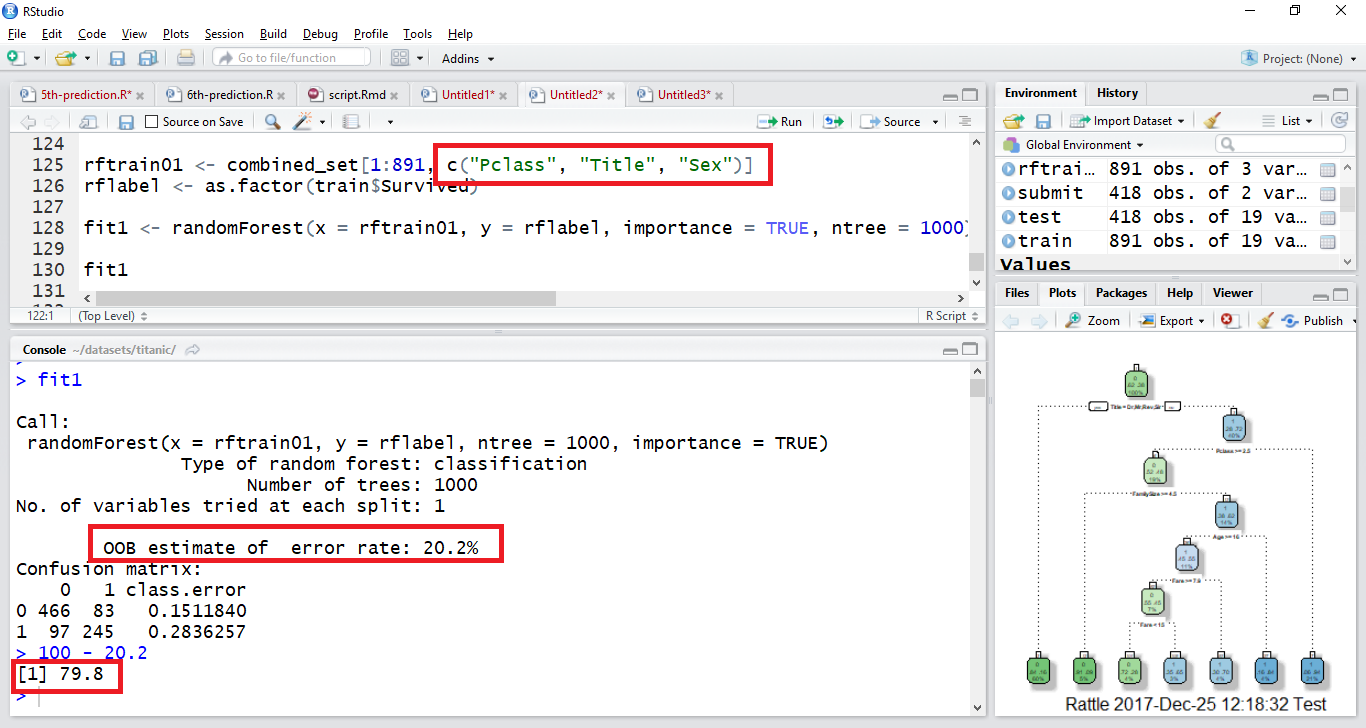Open the Import Dataset dropdown
This screenshot has width=1366, height=728.
click(x=1127, y=121)
